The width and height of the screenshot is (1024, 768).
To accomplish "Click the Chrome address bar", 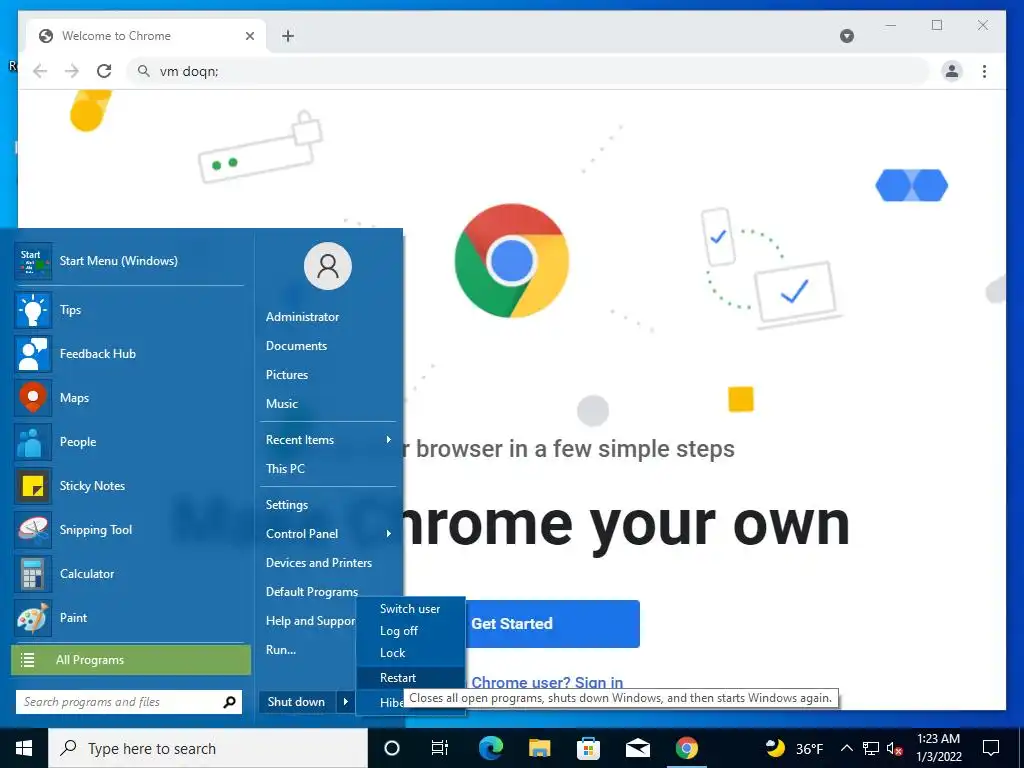I will click(528, 71).
